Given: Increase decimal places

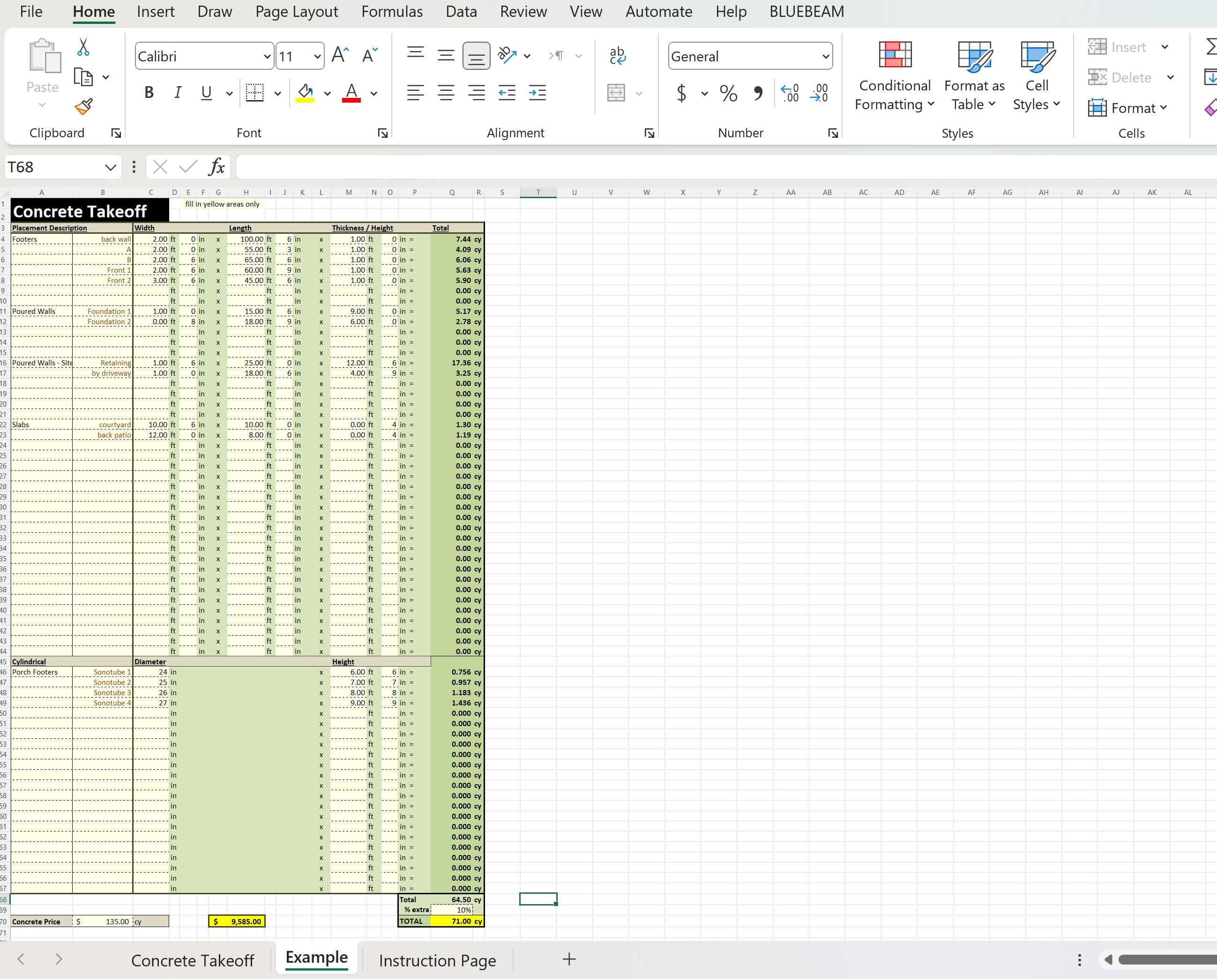Looking at the screenshot, I should point(790,93).
